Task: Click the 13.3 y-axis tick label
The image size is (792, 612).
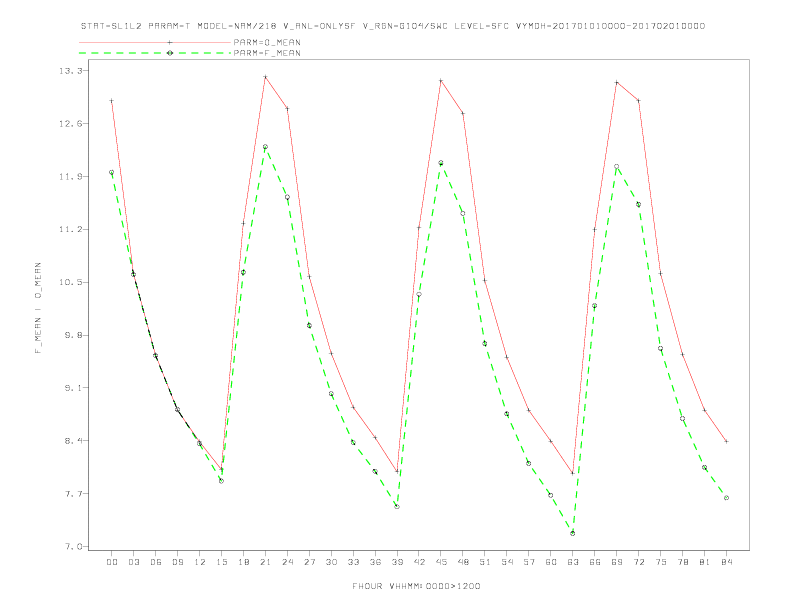Action: point(69,71)
